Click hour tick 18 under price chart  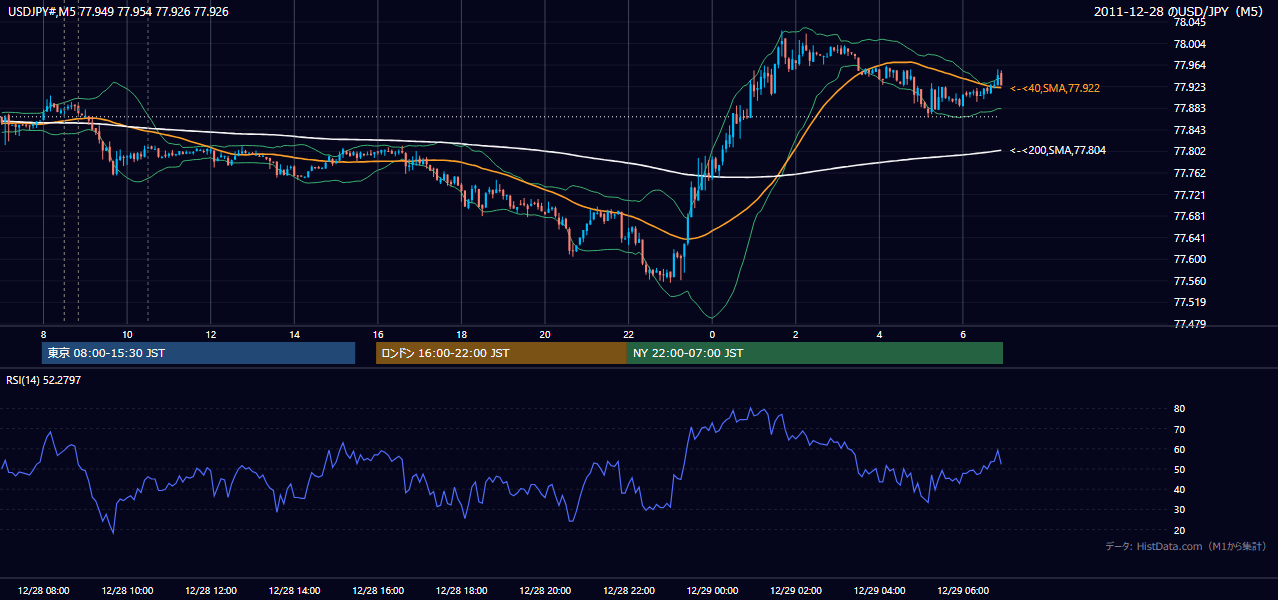click(461, 334)
